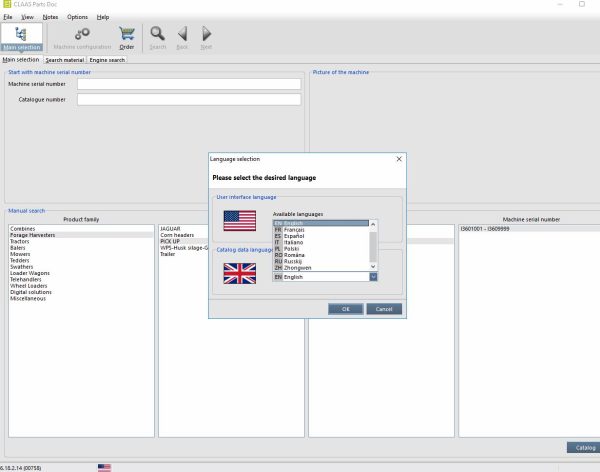This screenshot has width=600, height=472.
Task: Maximize the CLAAS Parts Doc window
Action: point(582,4)
